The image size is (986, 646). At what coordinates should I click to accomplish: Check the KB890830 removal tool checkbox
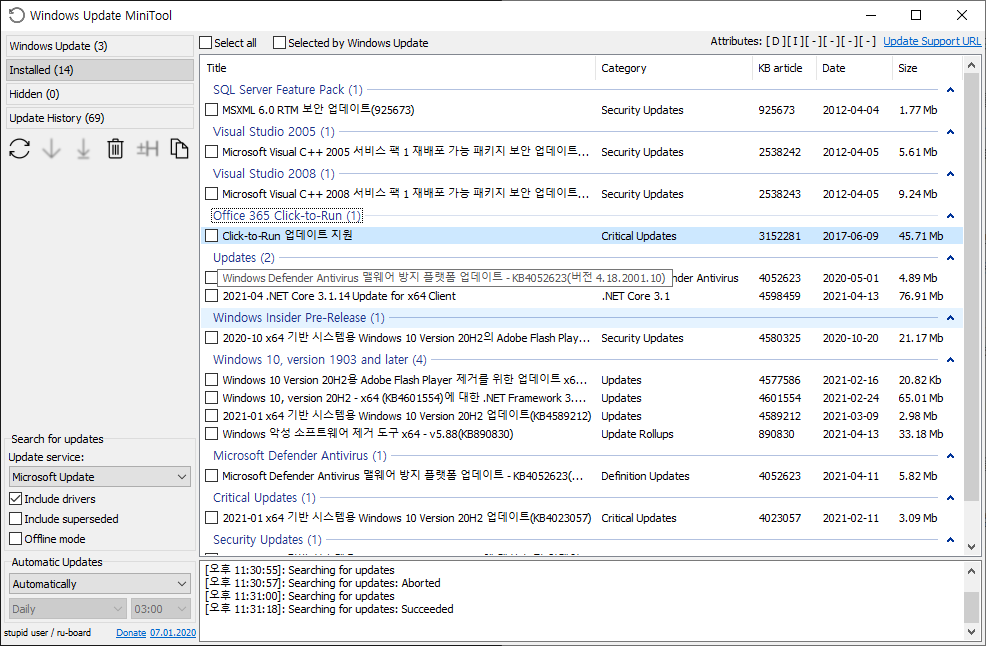coord(212,434)
